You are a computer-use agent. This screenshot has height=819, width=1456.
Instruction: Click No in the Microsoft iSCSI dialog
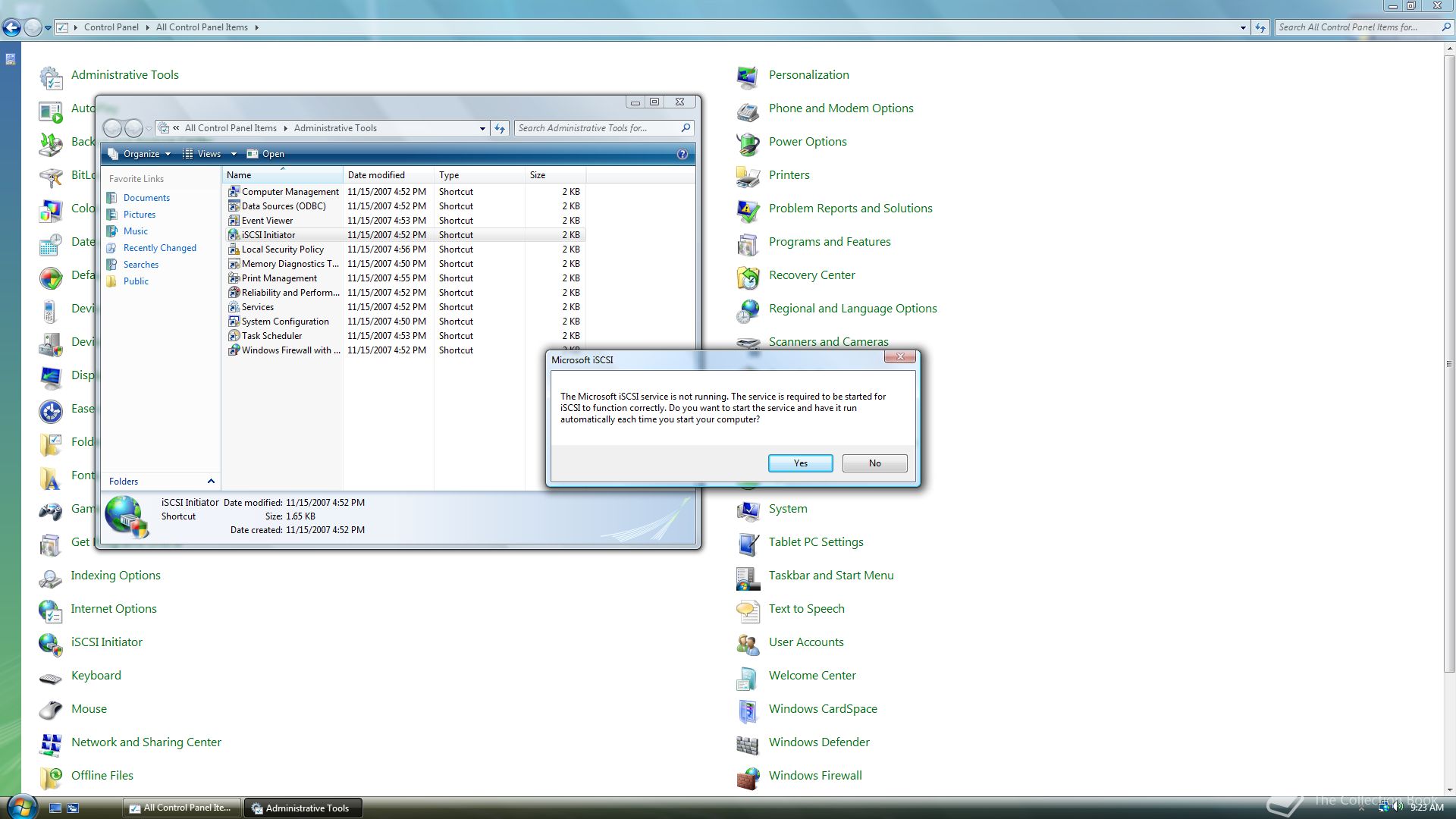pos(874,463)
